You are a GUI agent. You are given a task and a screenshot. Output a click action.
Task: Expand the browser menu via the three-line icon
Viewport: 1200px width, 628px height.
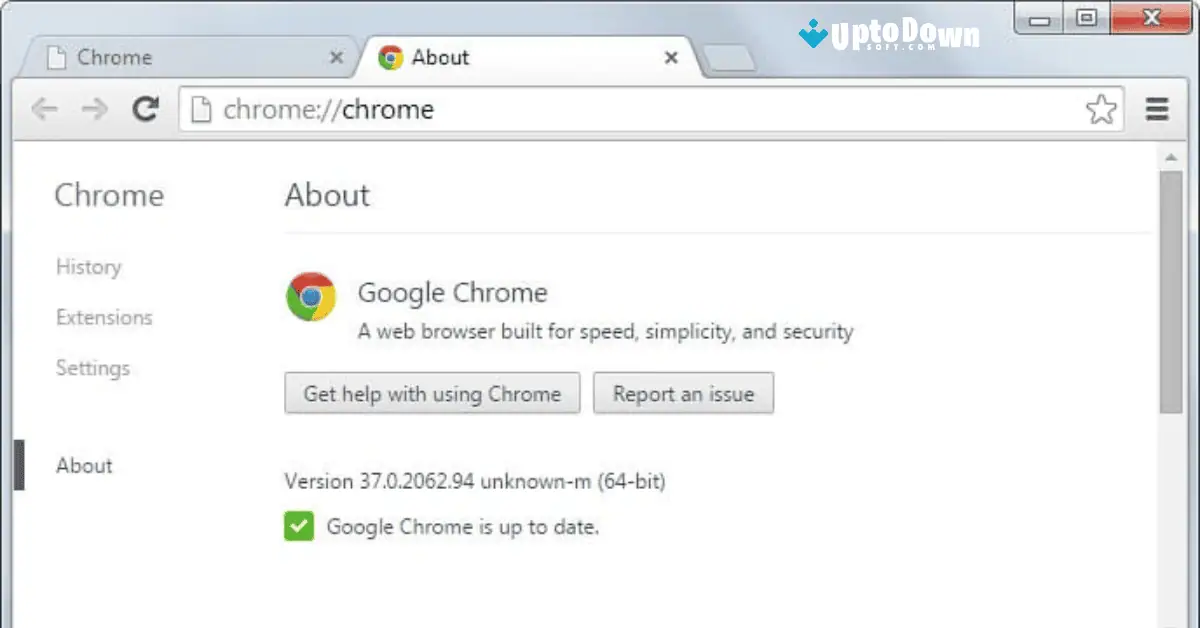pyautogui.click(x=1157, y=109)
